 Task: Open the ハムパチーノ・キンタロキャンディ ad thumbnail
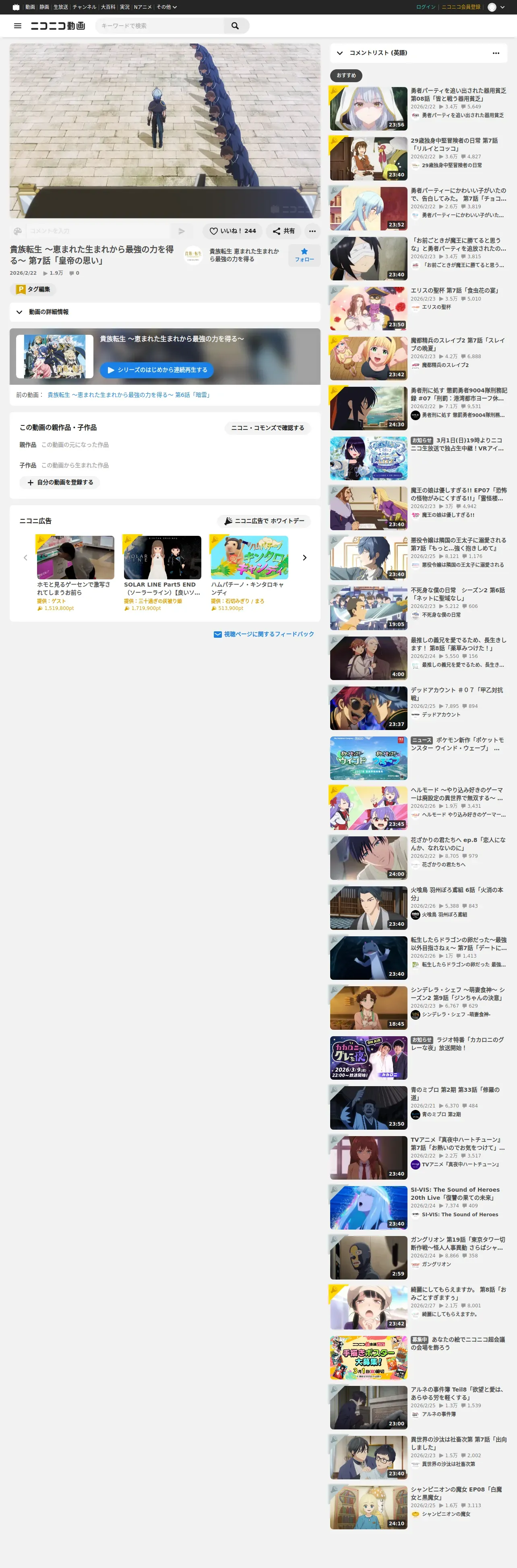tap(249, 558)
